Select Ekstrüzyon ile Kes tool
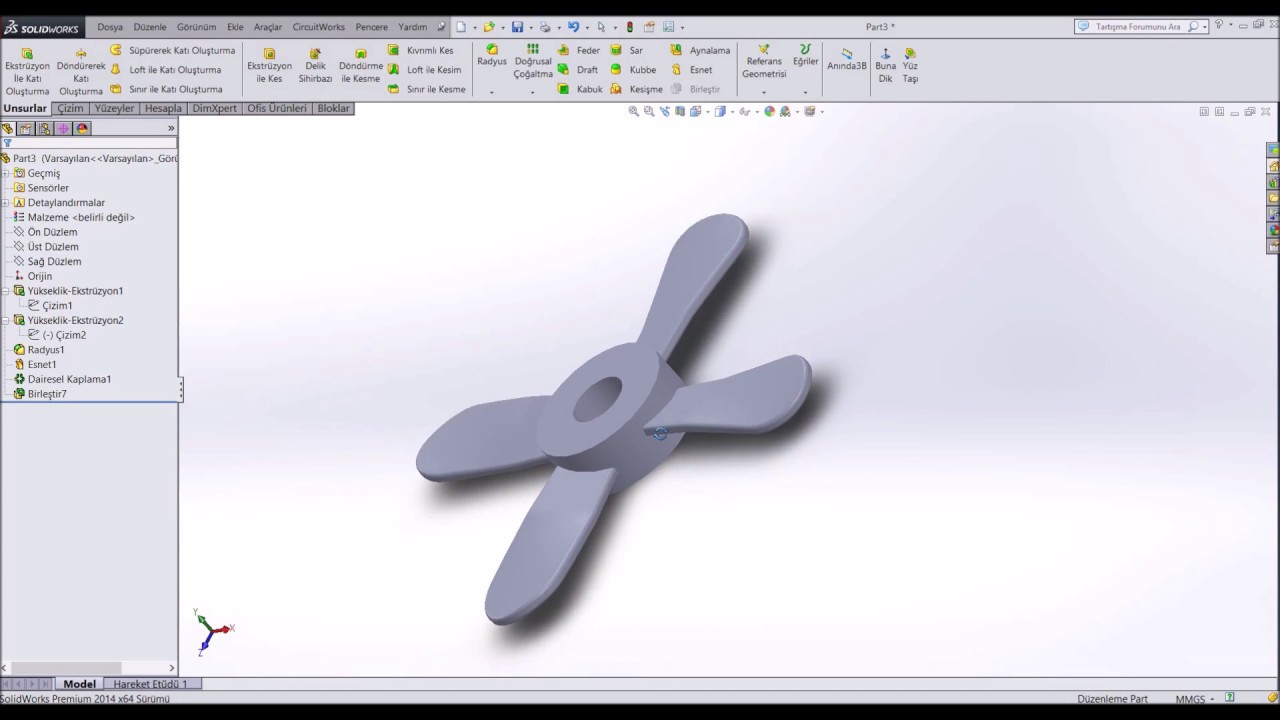 pos(269,66)
